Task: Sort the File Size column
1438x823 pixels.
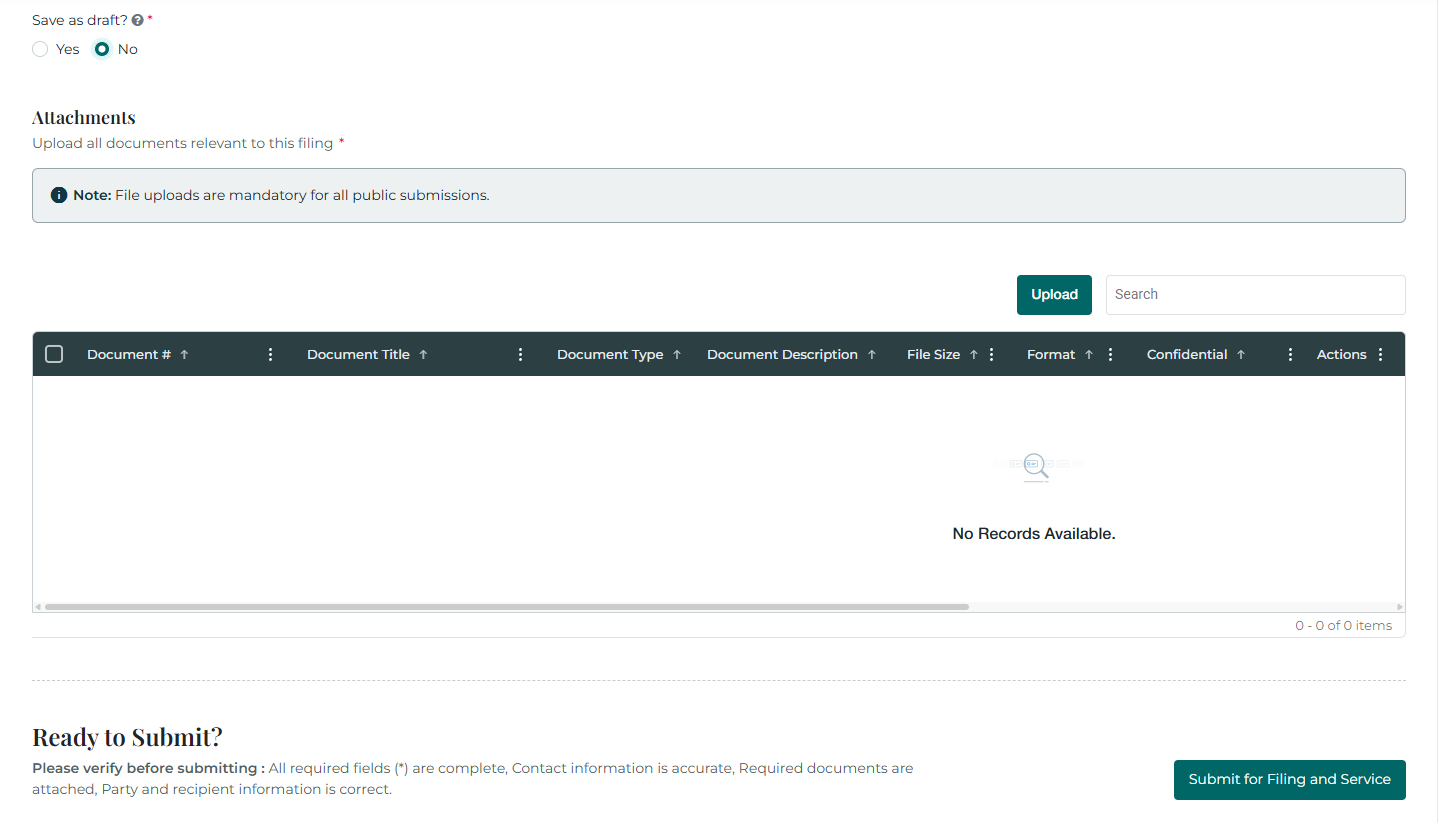Action: [x=972, y=353]
